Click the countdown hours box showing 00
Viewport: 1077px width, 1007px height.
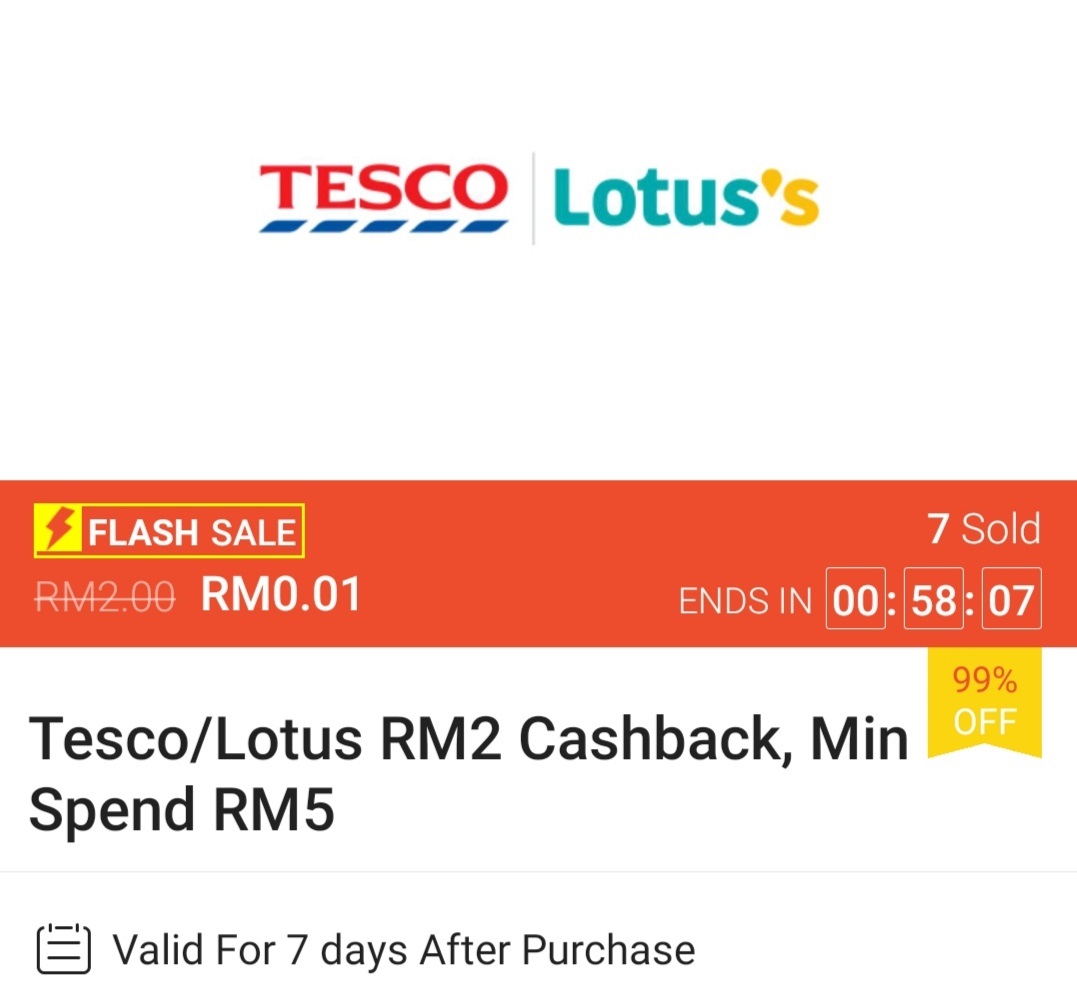click(x=855, y=600)
